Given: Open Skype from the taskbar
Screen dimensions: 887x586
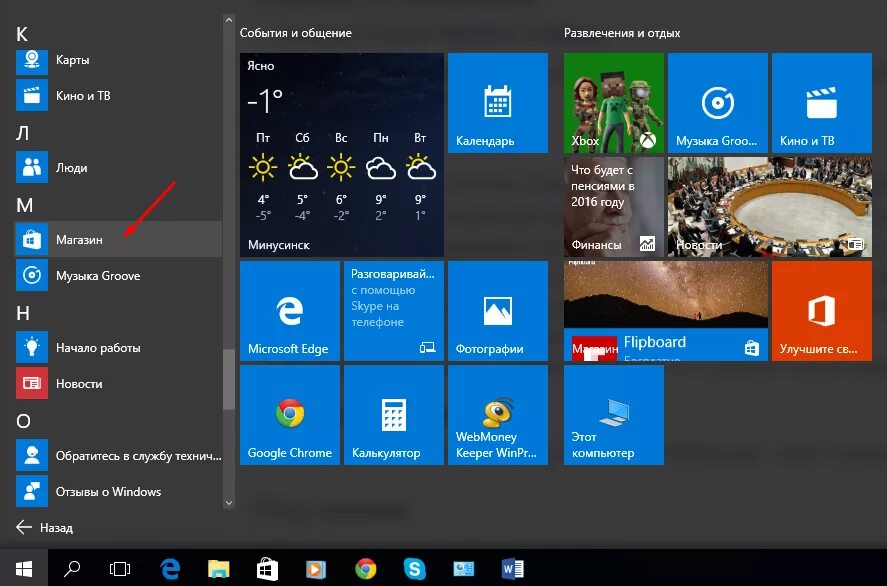Looking at the screenshot, I should [414, 568].
